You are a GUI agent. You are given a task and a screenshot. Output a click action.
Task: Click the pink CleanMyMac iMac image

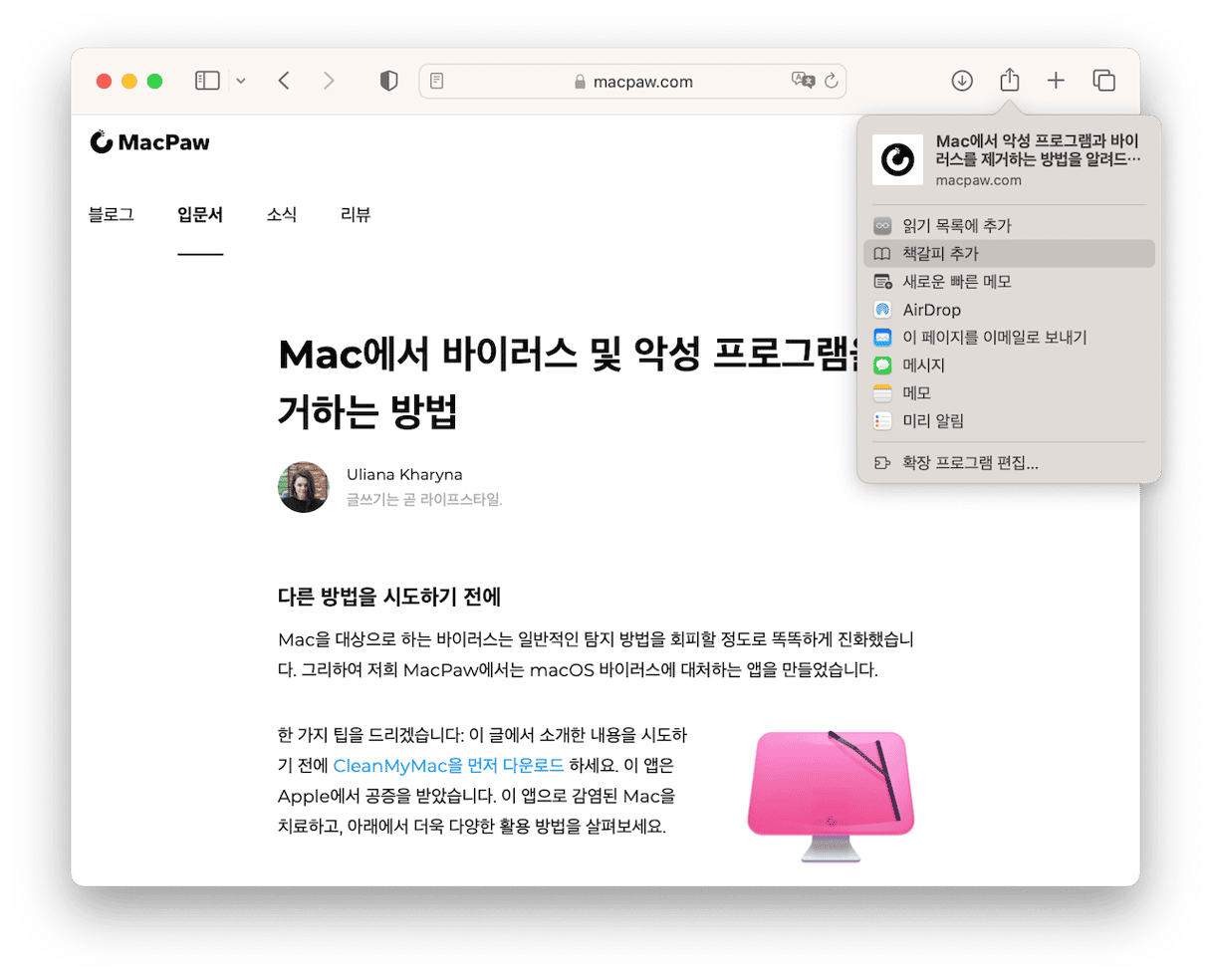tap(831, 796)
